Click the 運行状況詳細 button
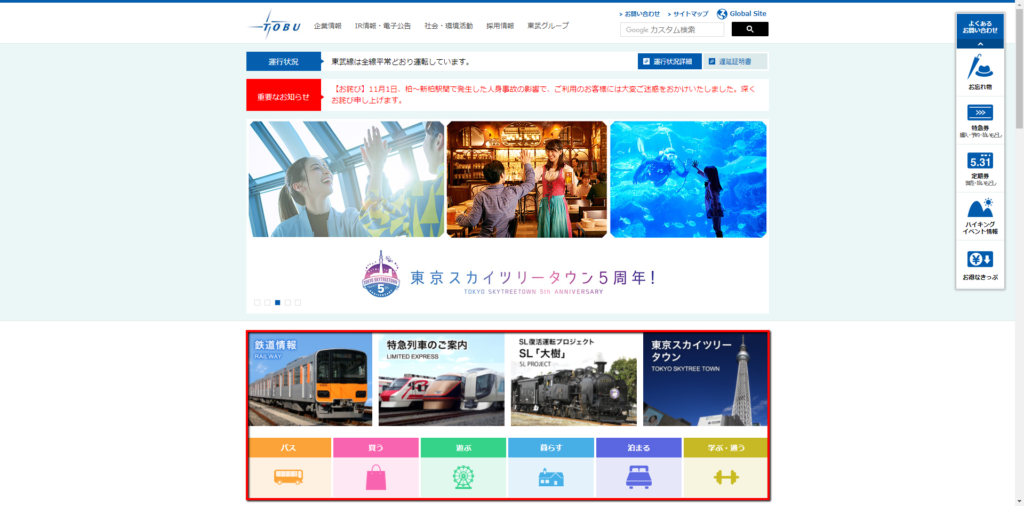The image size is (1024, 506). (669, 62)
